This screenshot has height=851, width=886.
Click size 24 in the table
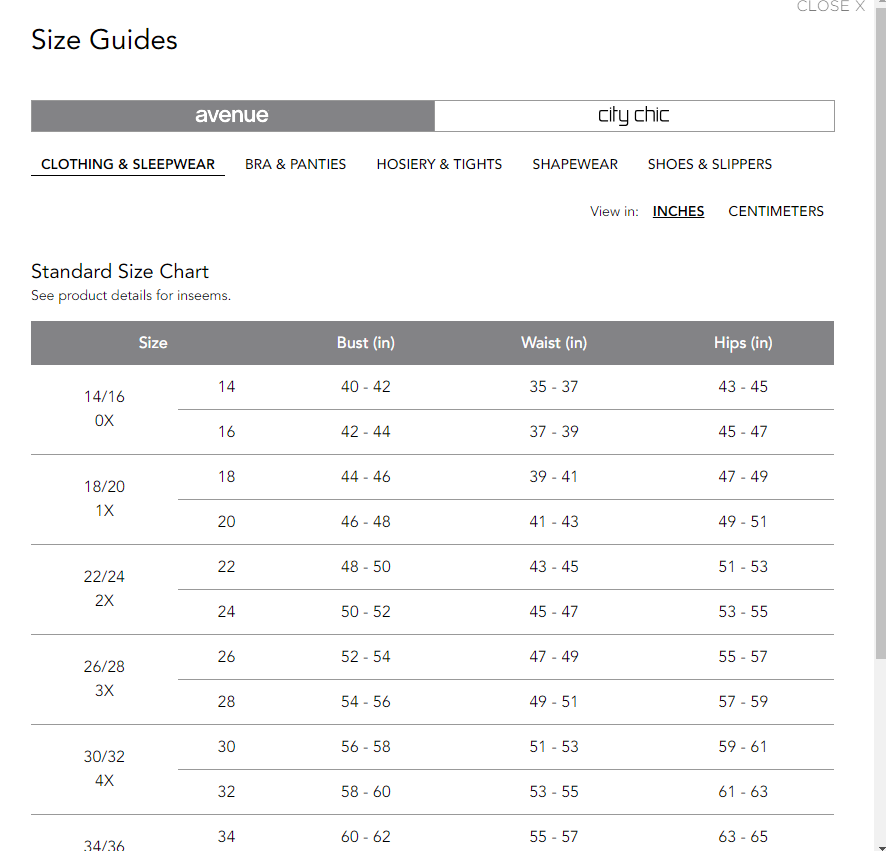(227, 612)
